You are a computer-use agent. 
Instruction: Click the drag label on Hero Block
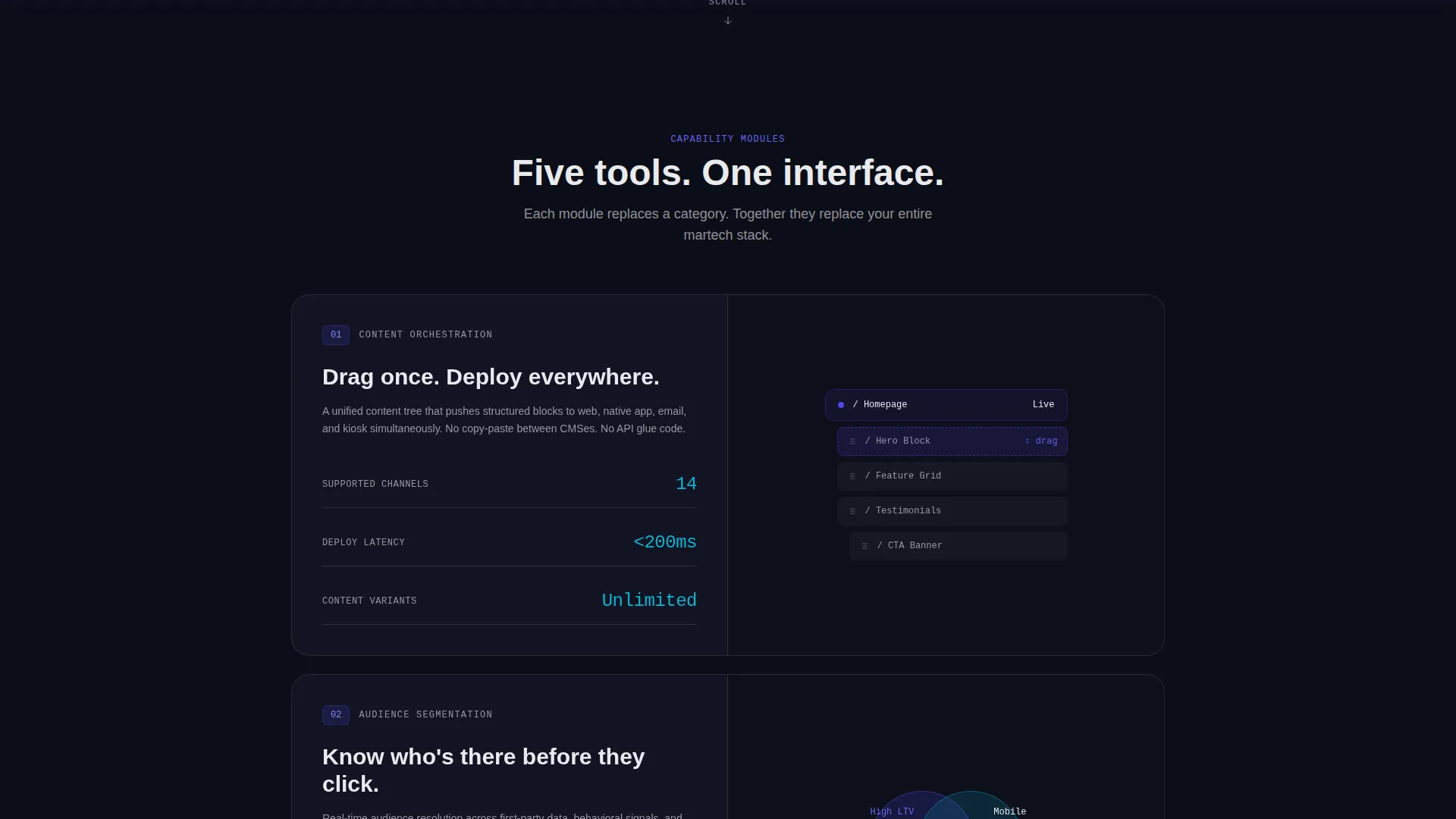coord(1041,441)
